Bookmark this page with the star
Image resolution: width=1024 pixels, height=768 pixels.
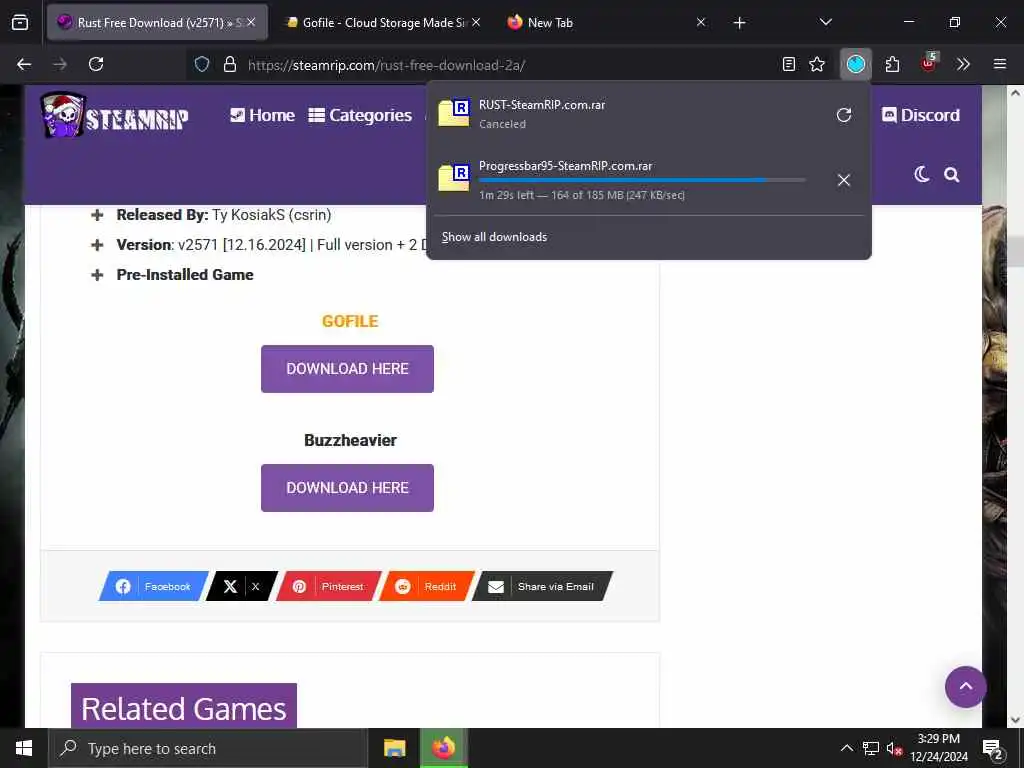(817, 64)
